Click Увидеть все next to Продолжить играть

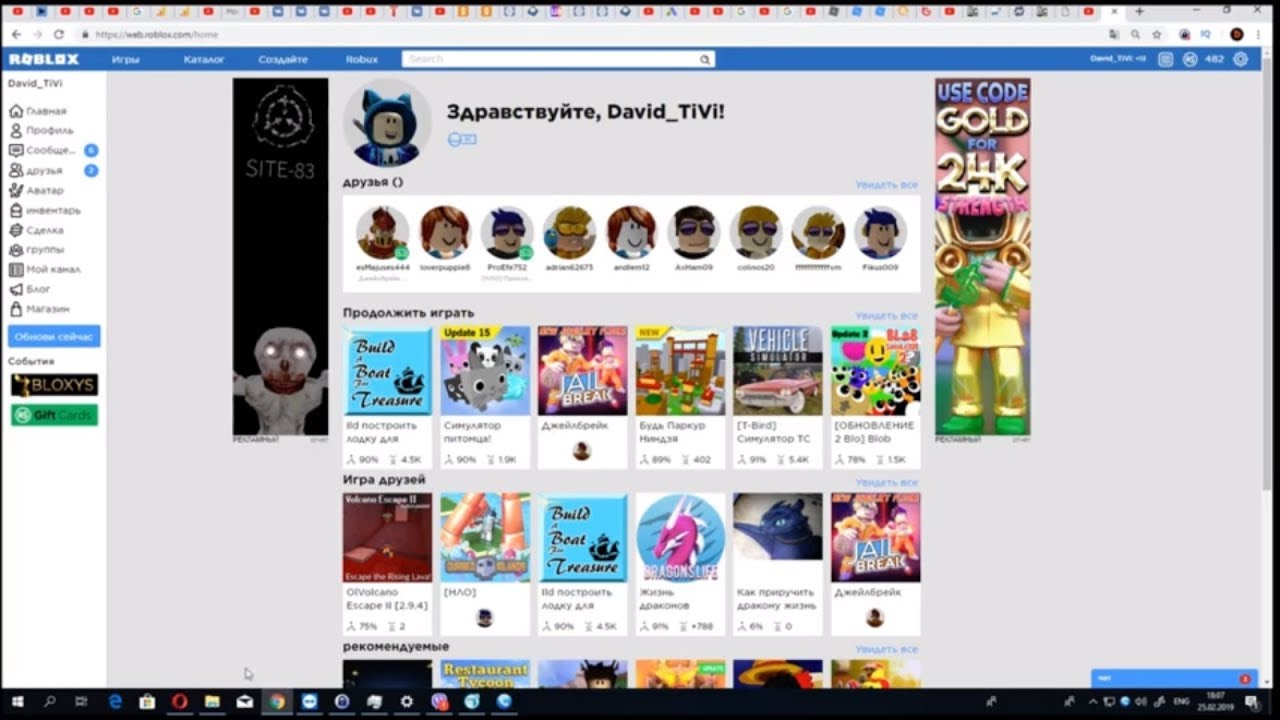tap(886, 316)
